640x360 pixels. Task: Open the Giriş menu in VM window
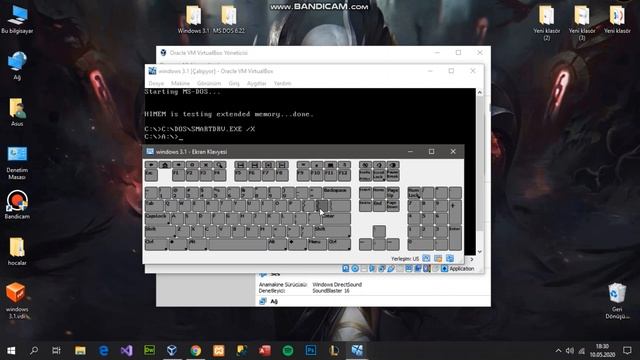[x=234, y=83]
